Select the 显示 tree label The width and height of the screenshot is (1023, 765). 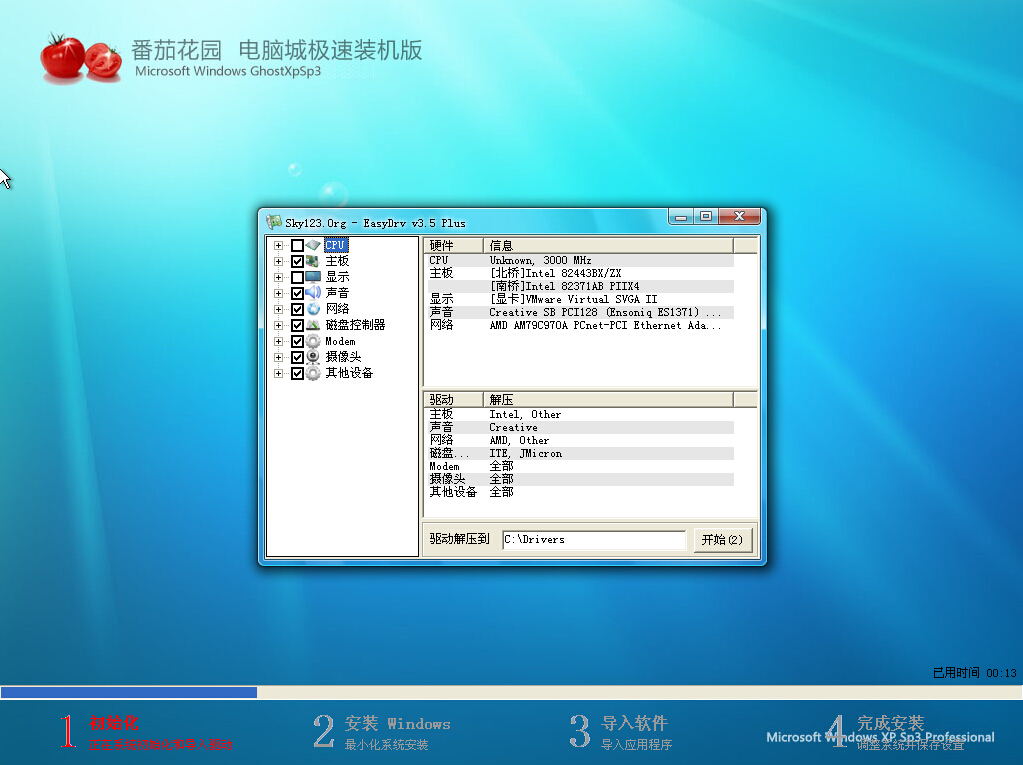click(337, 277)
